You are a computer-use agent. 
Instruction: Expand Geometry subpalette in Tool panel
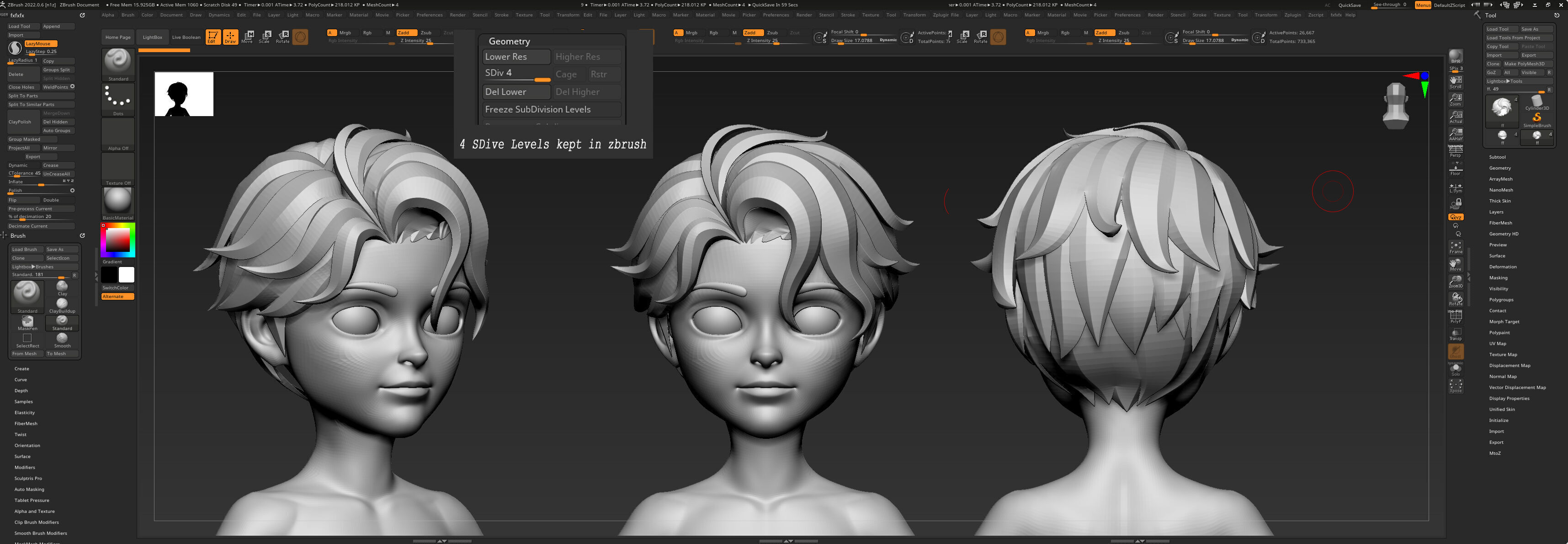(x=1500, y=168)
